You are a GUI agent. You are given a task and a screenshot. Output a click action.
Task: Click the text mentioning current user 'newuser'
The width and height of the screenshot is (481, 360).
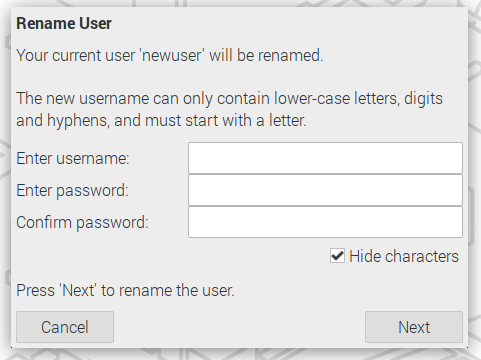point(170,55)
